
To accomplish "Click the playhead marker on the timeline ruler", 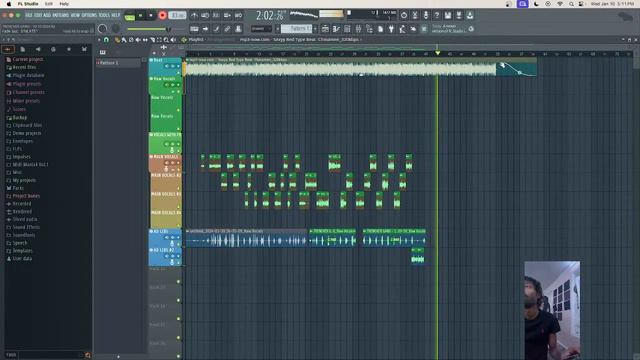I will [438, 53].
